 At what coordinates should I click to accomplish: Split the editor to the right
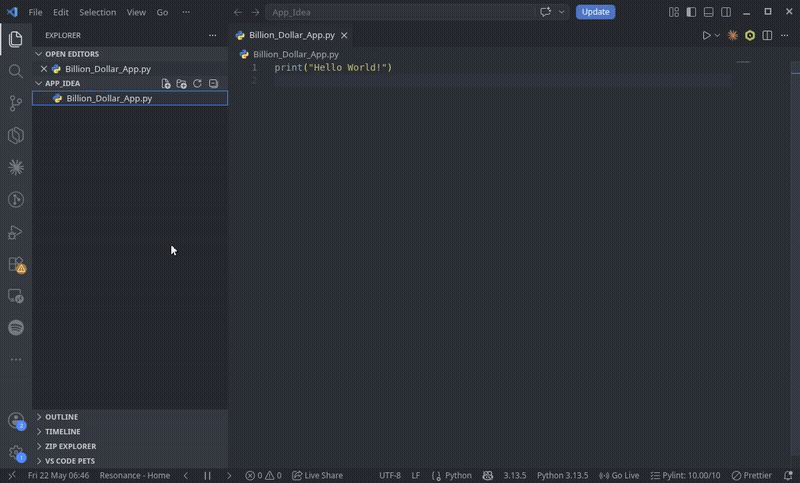[767, 35]
